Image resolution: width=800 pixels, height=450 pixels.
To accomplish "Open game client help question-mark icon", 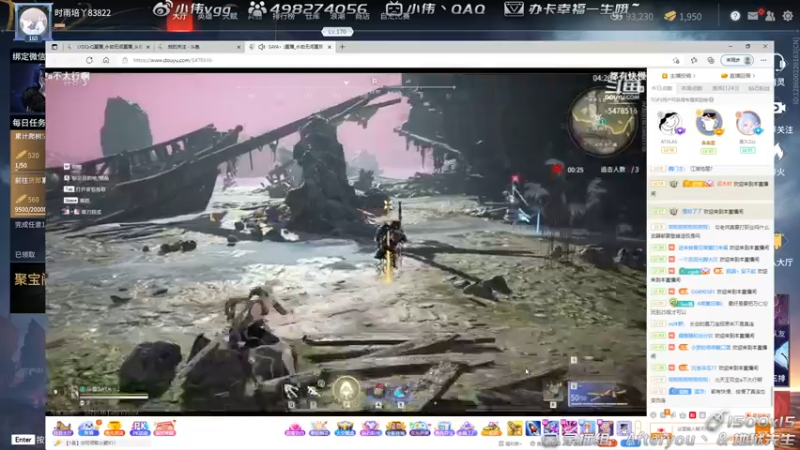I will coord(735,16).
